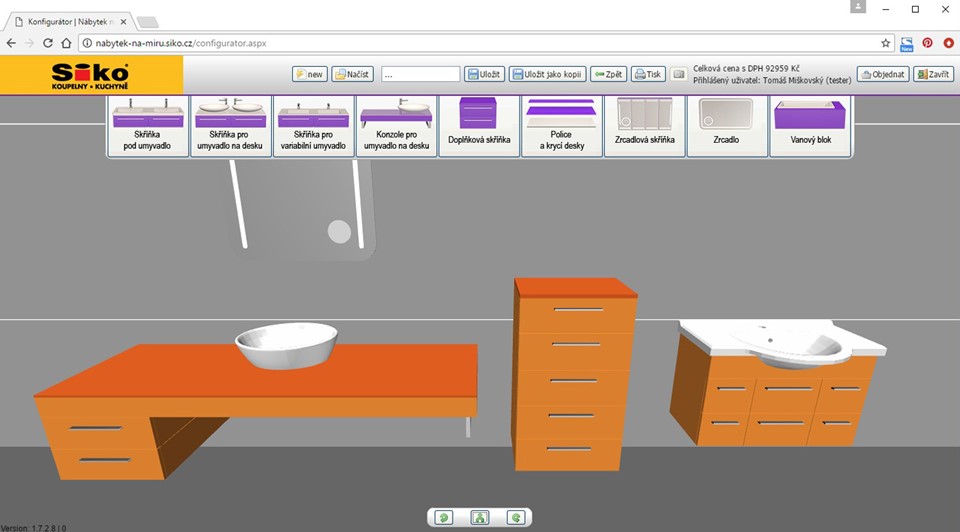The height and width of the screenshot is (532, 960).
Task: Click the small icon next to Tisk
Action: (x=678, y=74)
